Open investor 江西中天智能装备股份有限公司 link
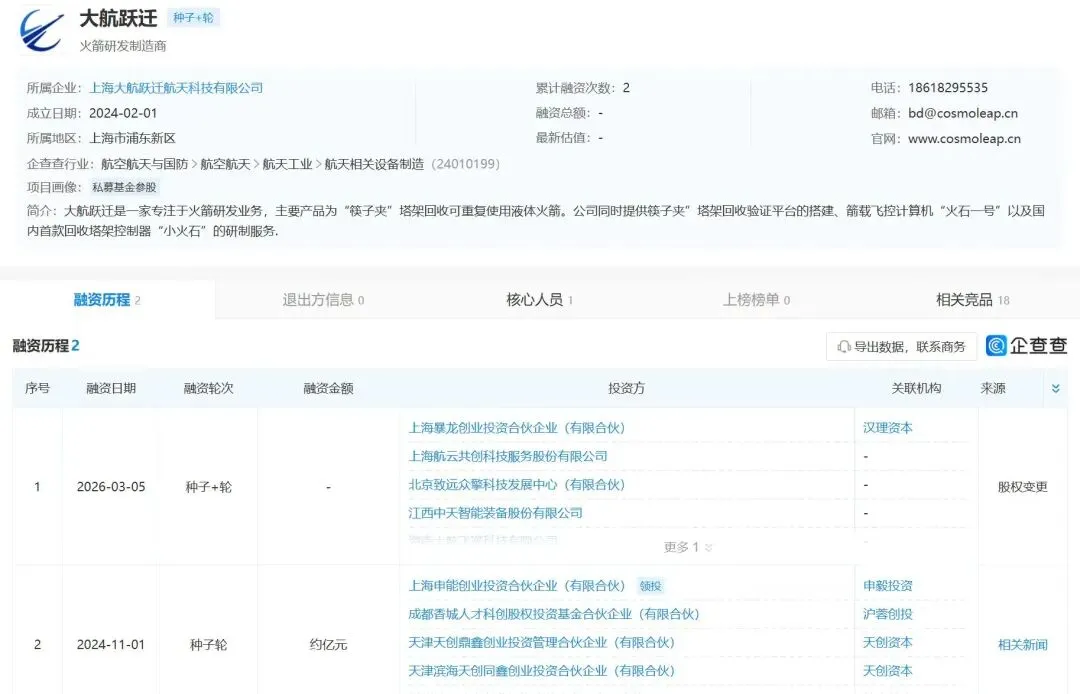 click(495, 512)
